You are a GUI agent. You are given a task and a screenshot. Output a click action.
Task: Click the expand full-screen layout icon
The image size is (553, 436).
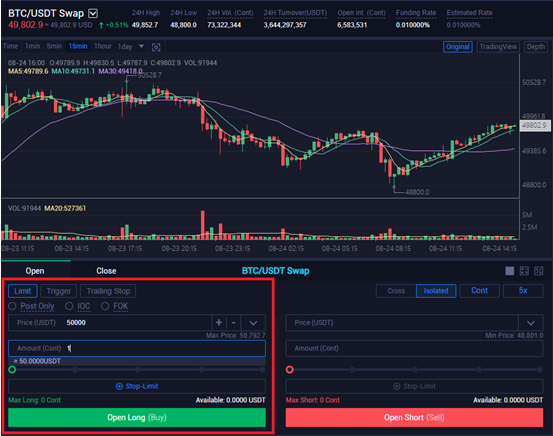539,271
